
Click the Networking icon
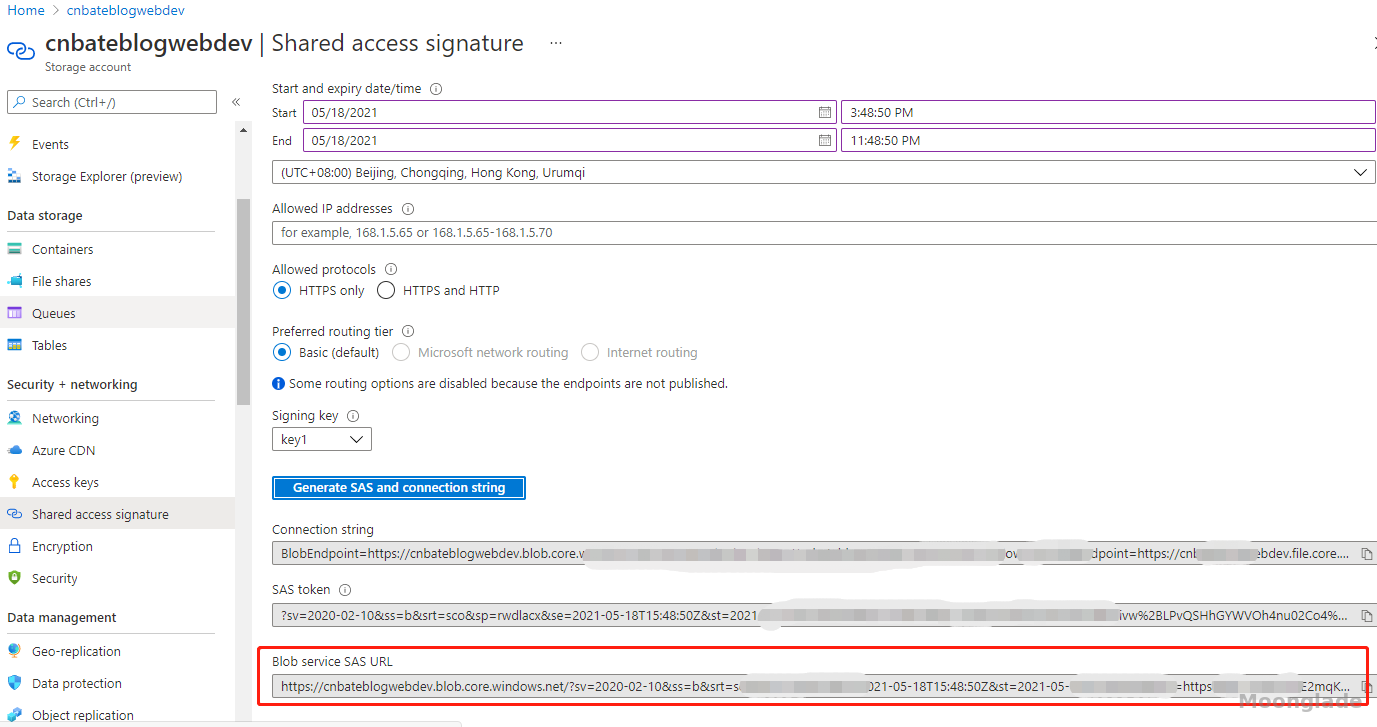[x=14, y=418]
